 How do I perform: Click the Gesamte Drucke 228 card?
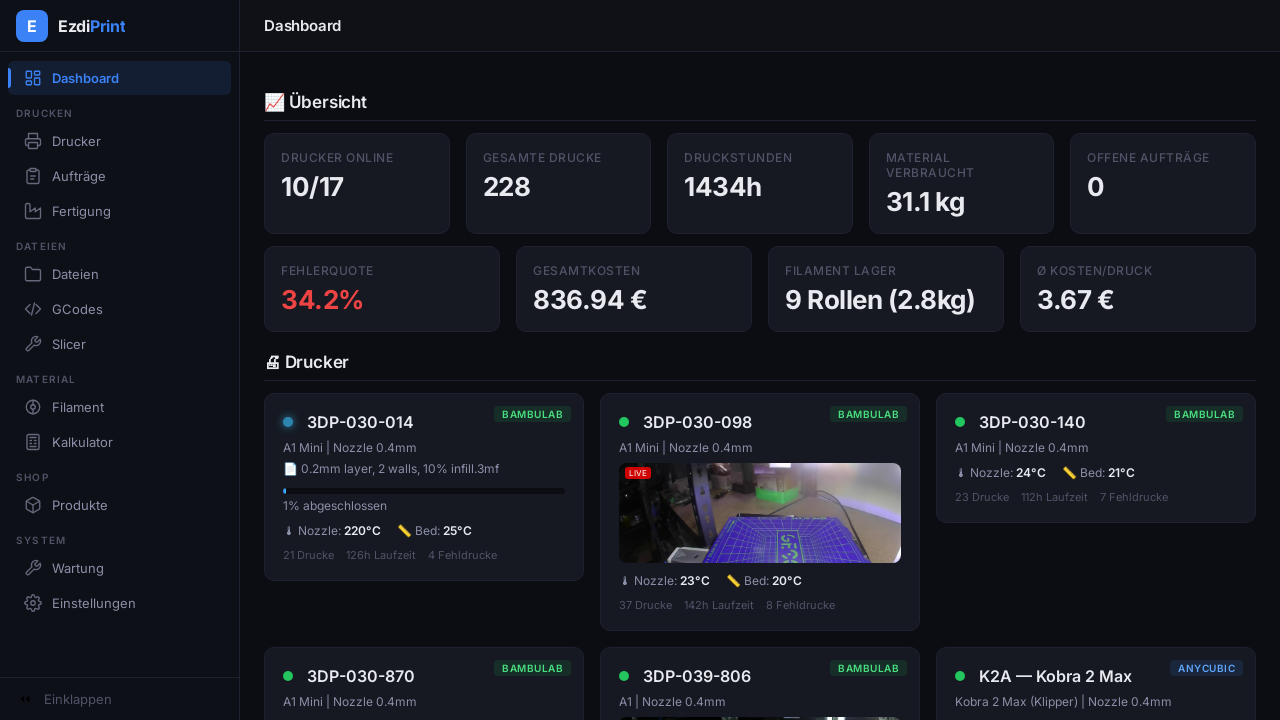point(558,184)
